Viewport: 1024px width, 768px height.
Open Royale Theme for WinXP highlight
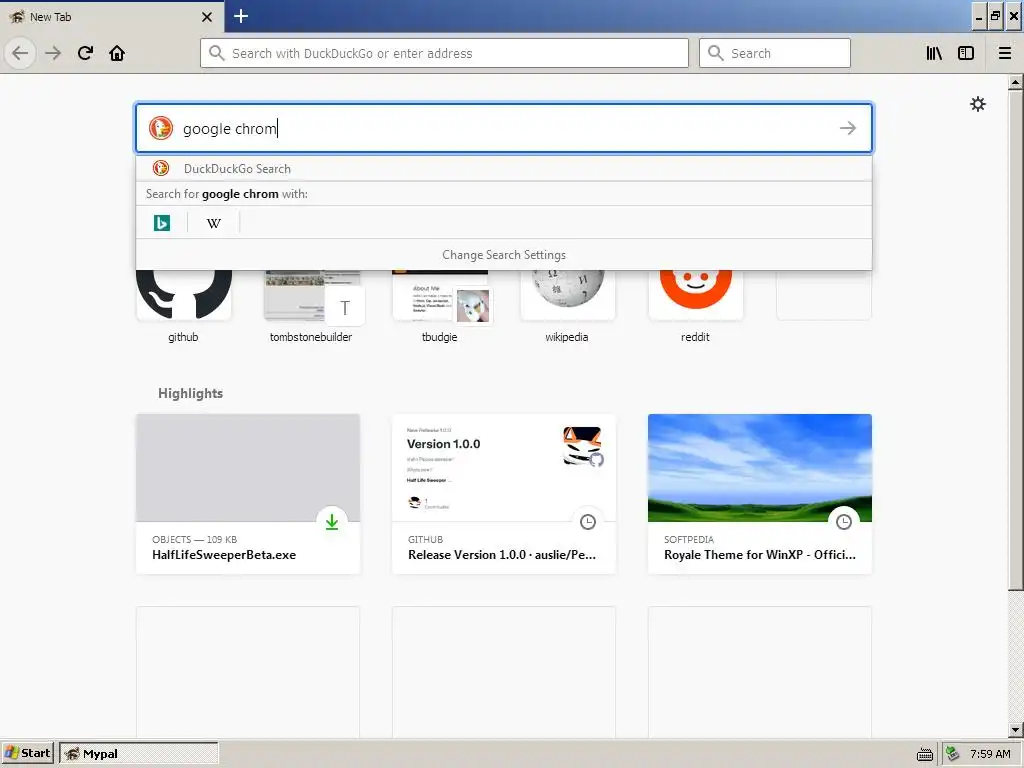[760, 494]
